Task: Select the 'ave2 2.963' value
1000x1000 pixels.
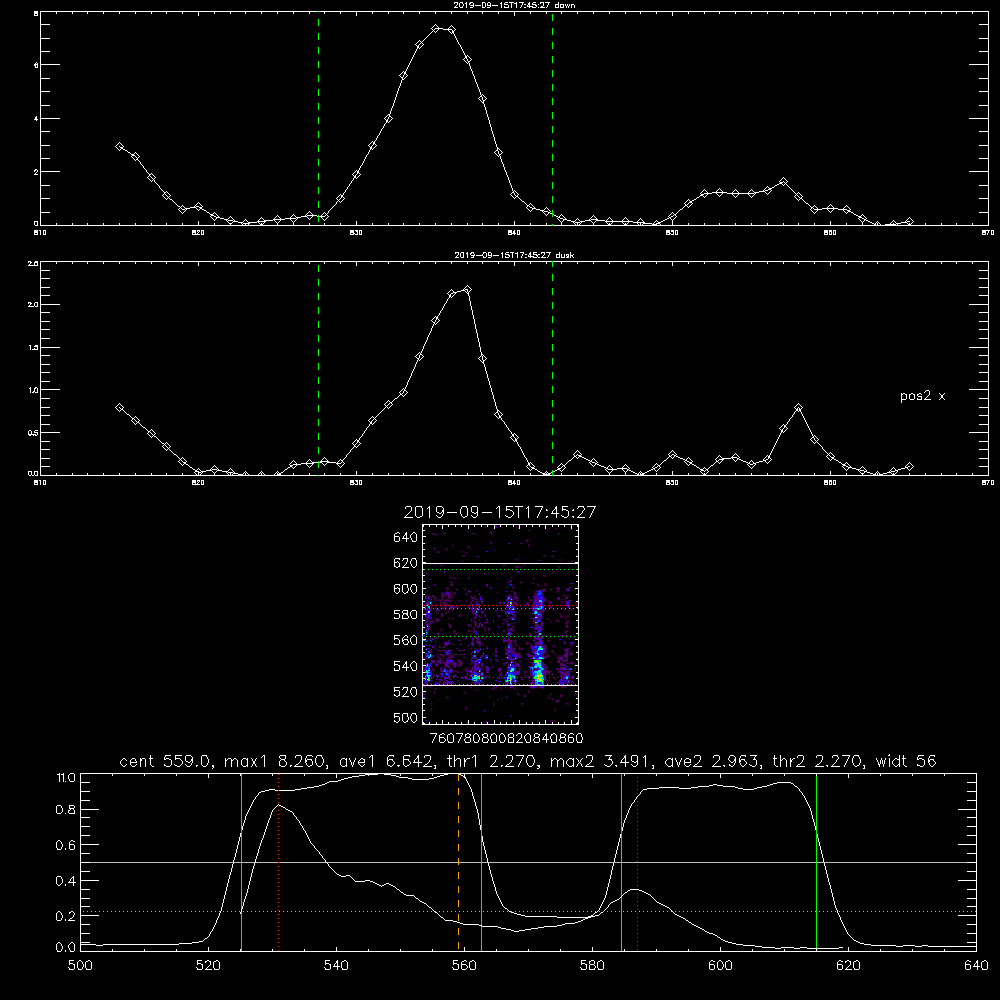Action: pos(710,761)
